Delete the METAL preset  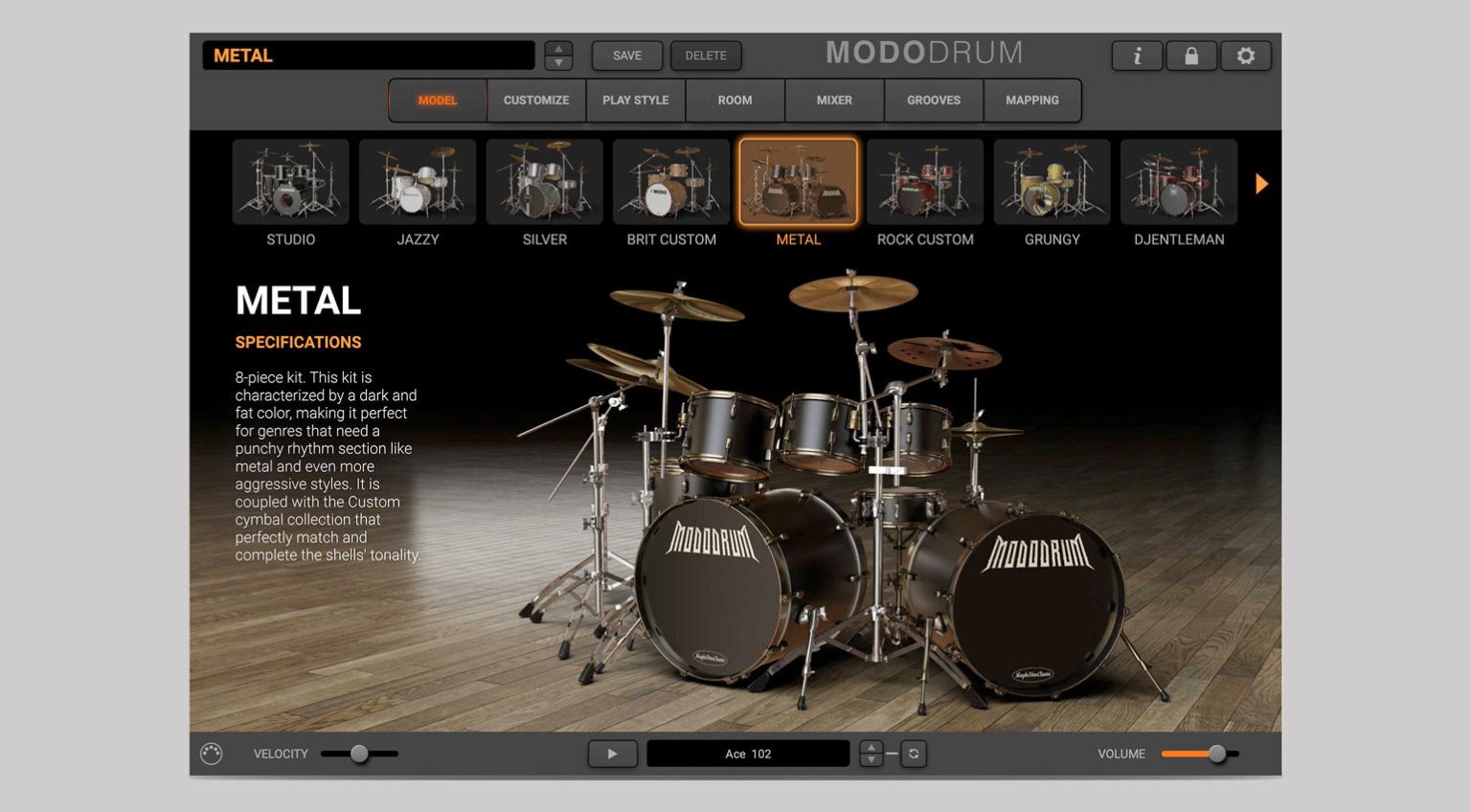[x=706, y=56]
